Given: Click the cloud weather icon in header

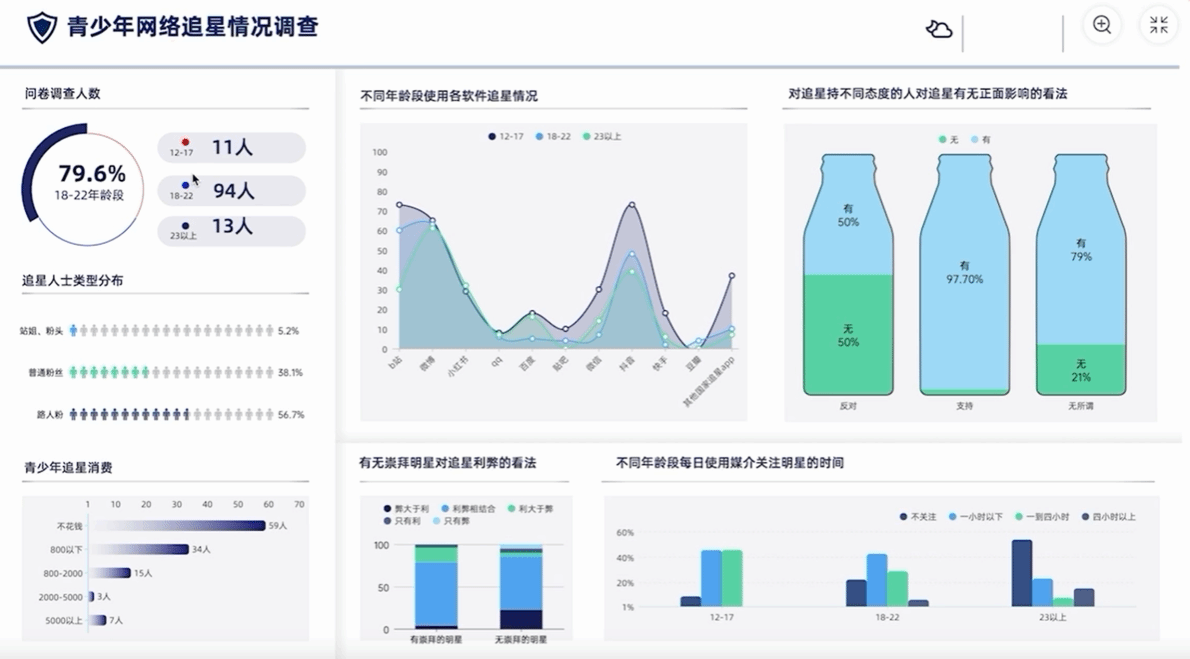Looking at the screenshot, I should tap(938, 29).
